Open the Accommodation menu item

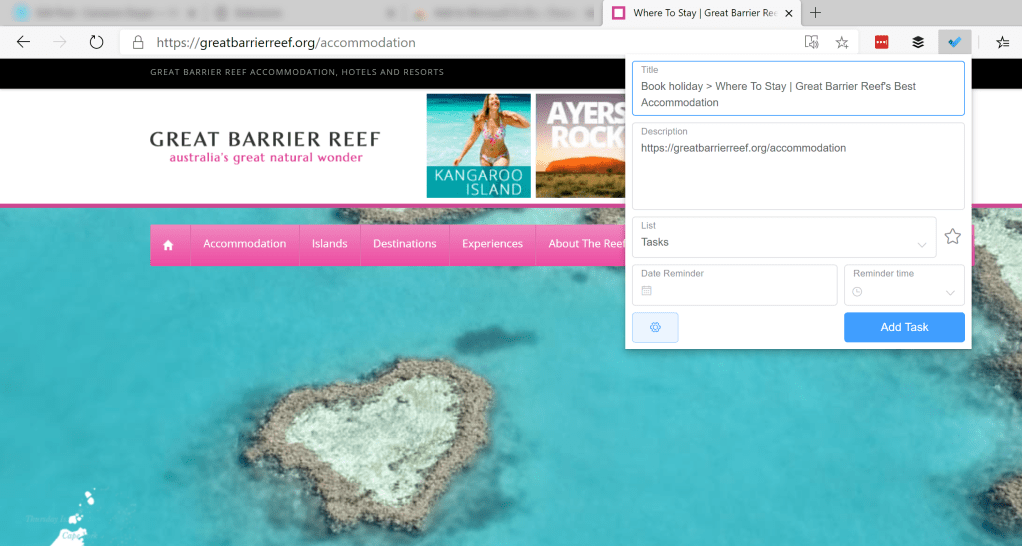pyautogui.click(x=244, y=244)
